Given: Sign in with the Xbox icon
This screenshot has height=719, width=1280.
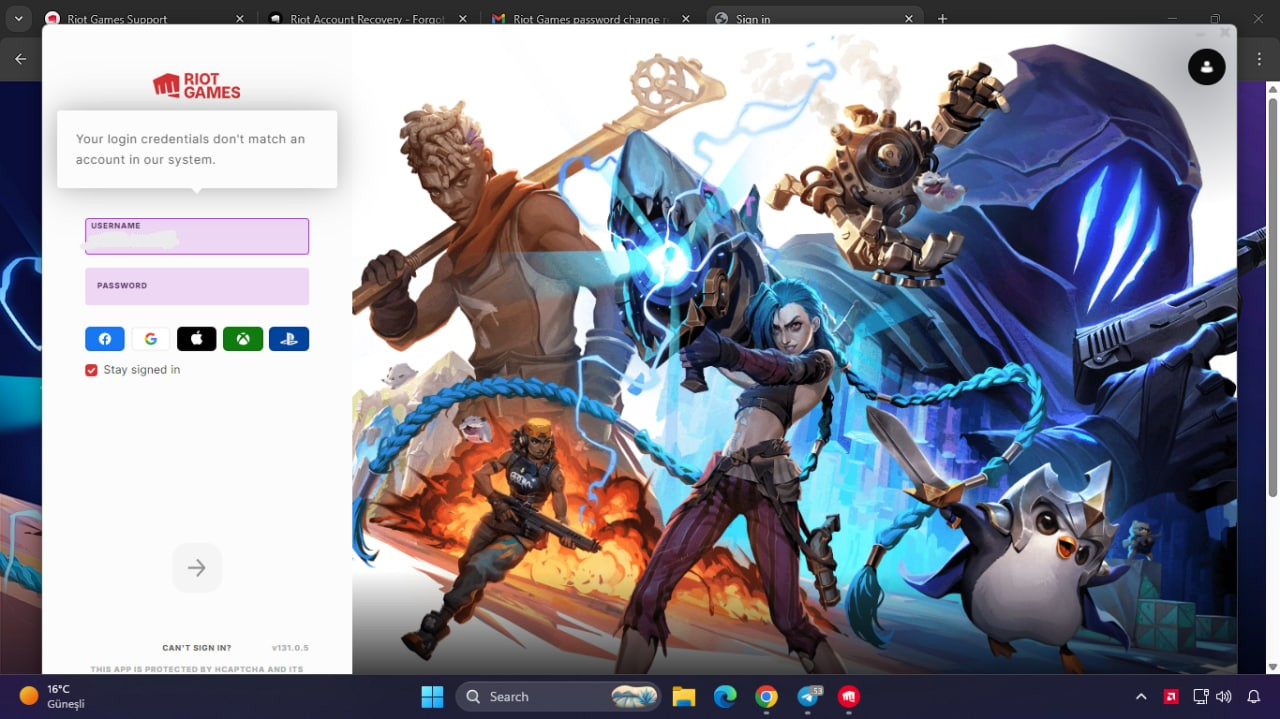Looking at the screenshot, I should click(x=243, y=339).
